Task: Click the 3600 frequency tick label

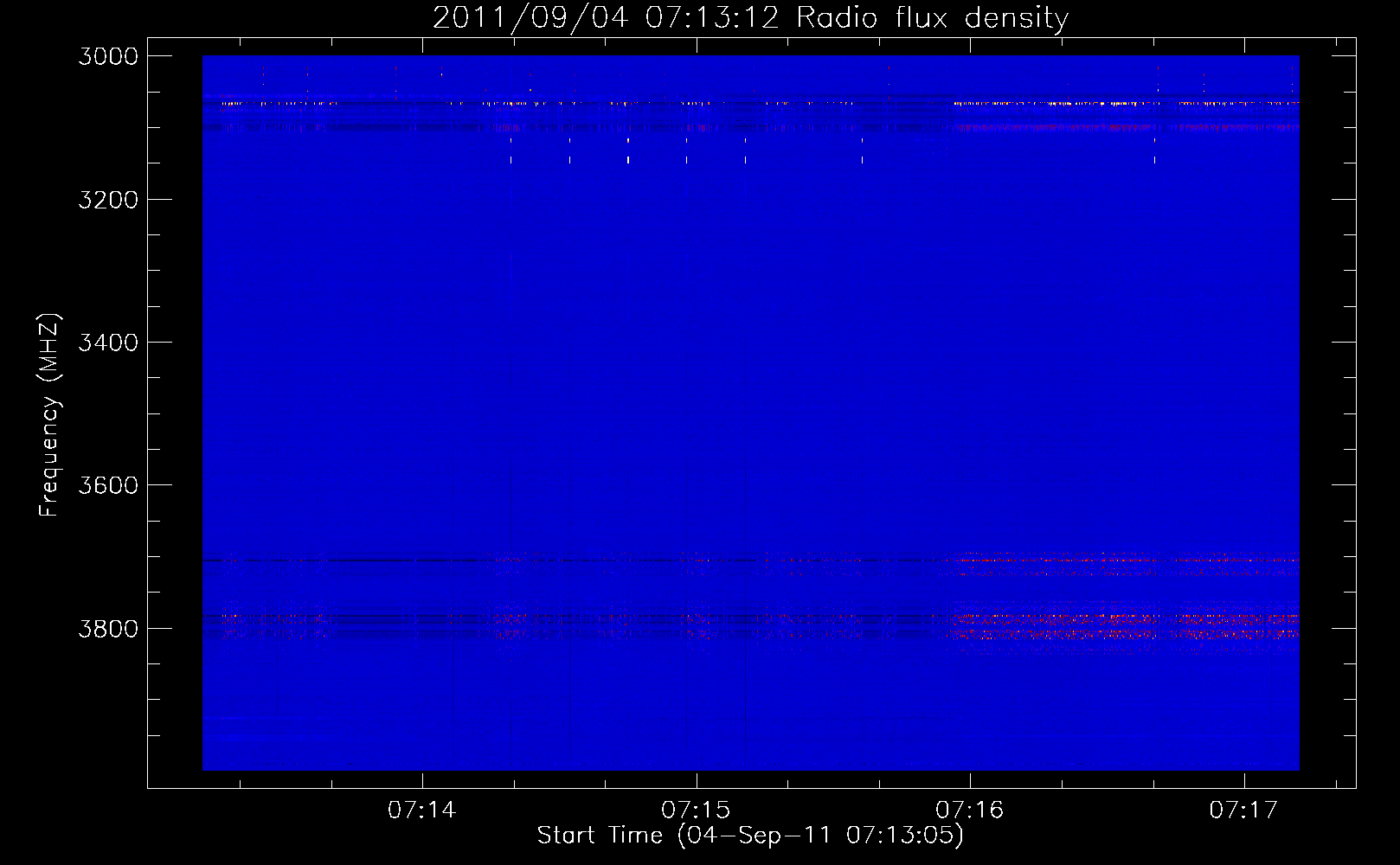Action: (108, 485)
